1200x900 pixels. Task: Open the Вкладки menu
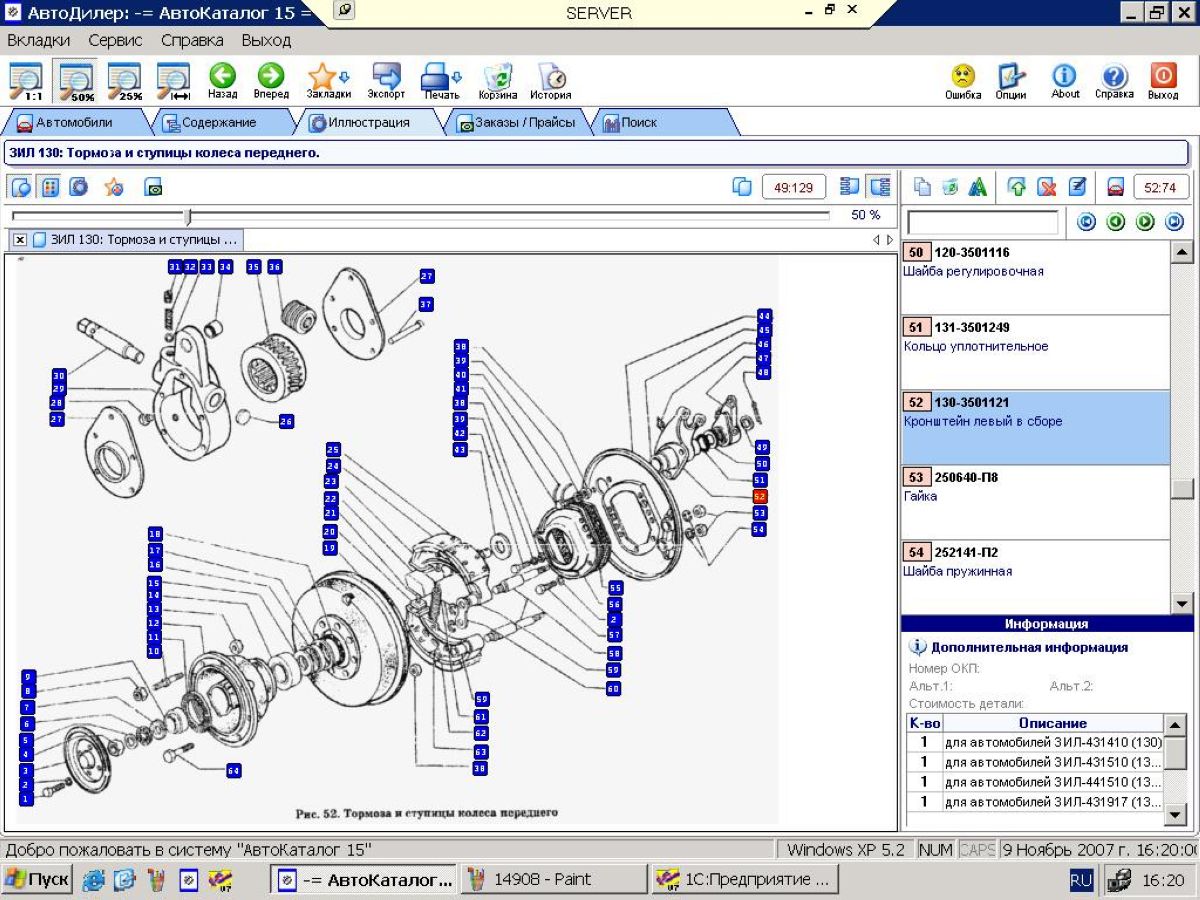[x=39, y=40]
